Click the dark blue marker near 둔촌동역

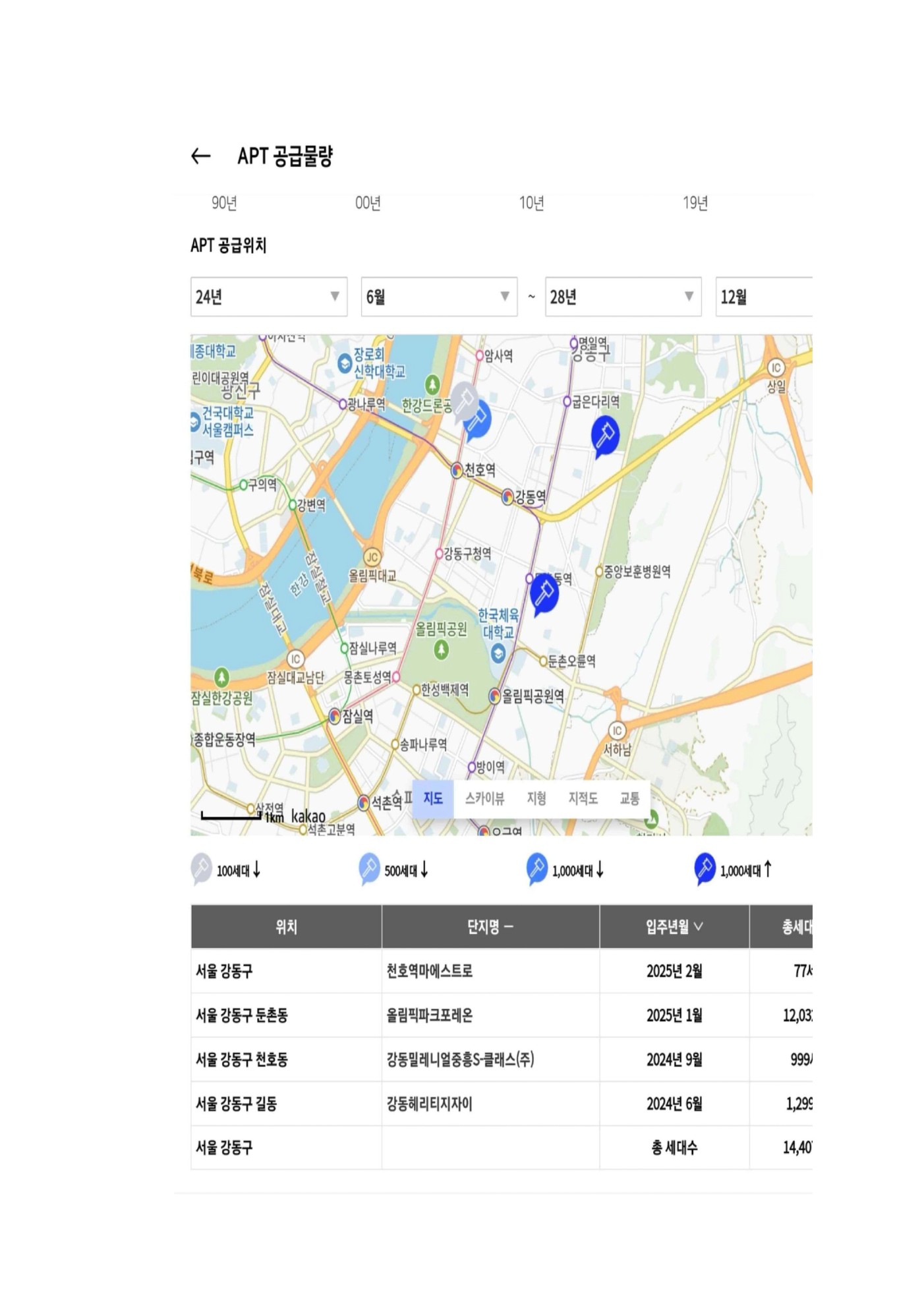click(544, 593)
